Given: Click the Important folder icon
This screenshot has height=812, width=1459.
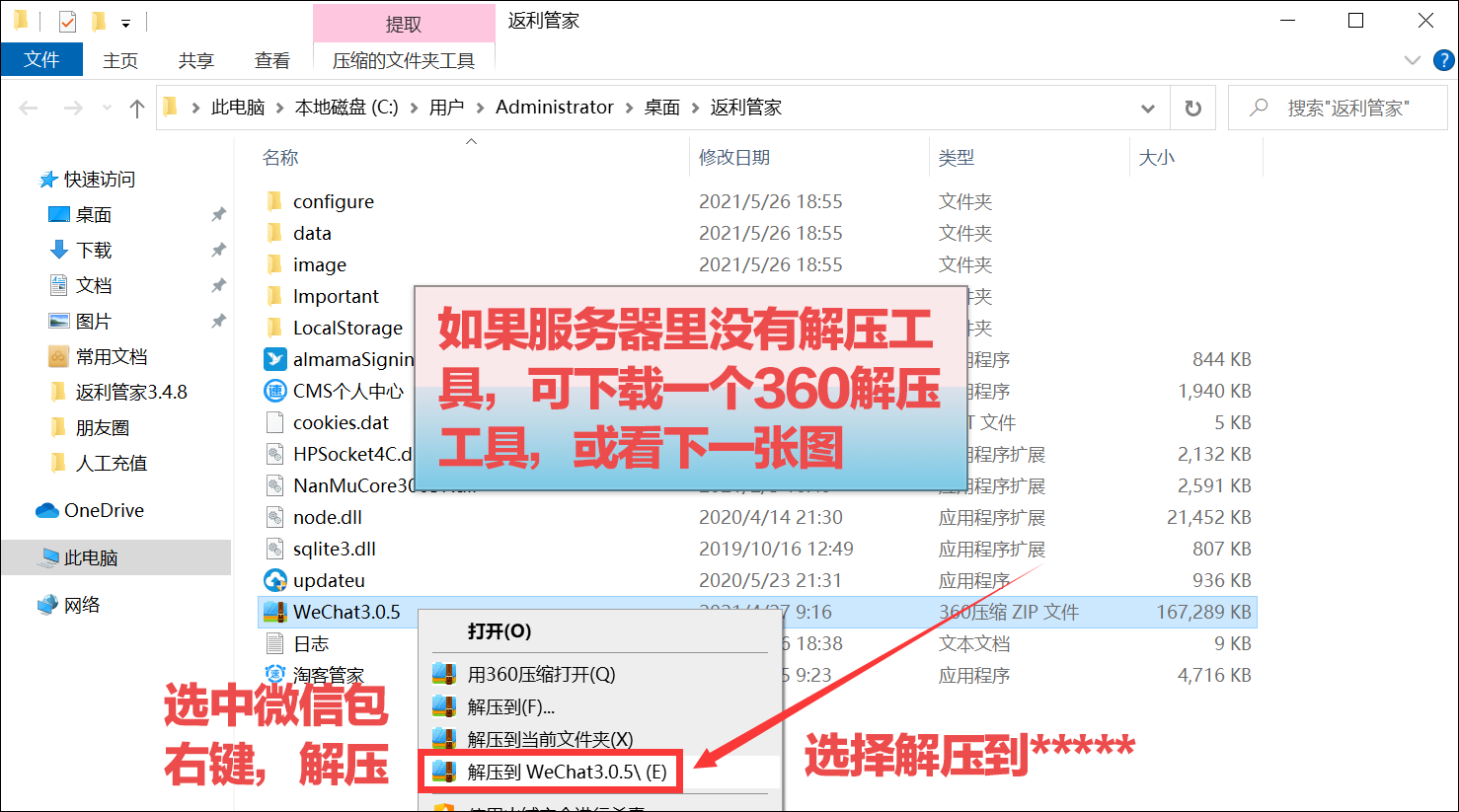Looking at the screenshot, I should pos(275,296).
